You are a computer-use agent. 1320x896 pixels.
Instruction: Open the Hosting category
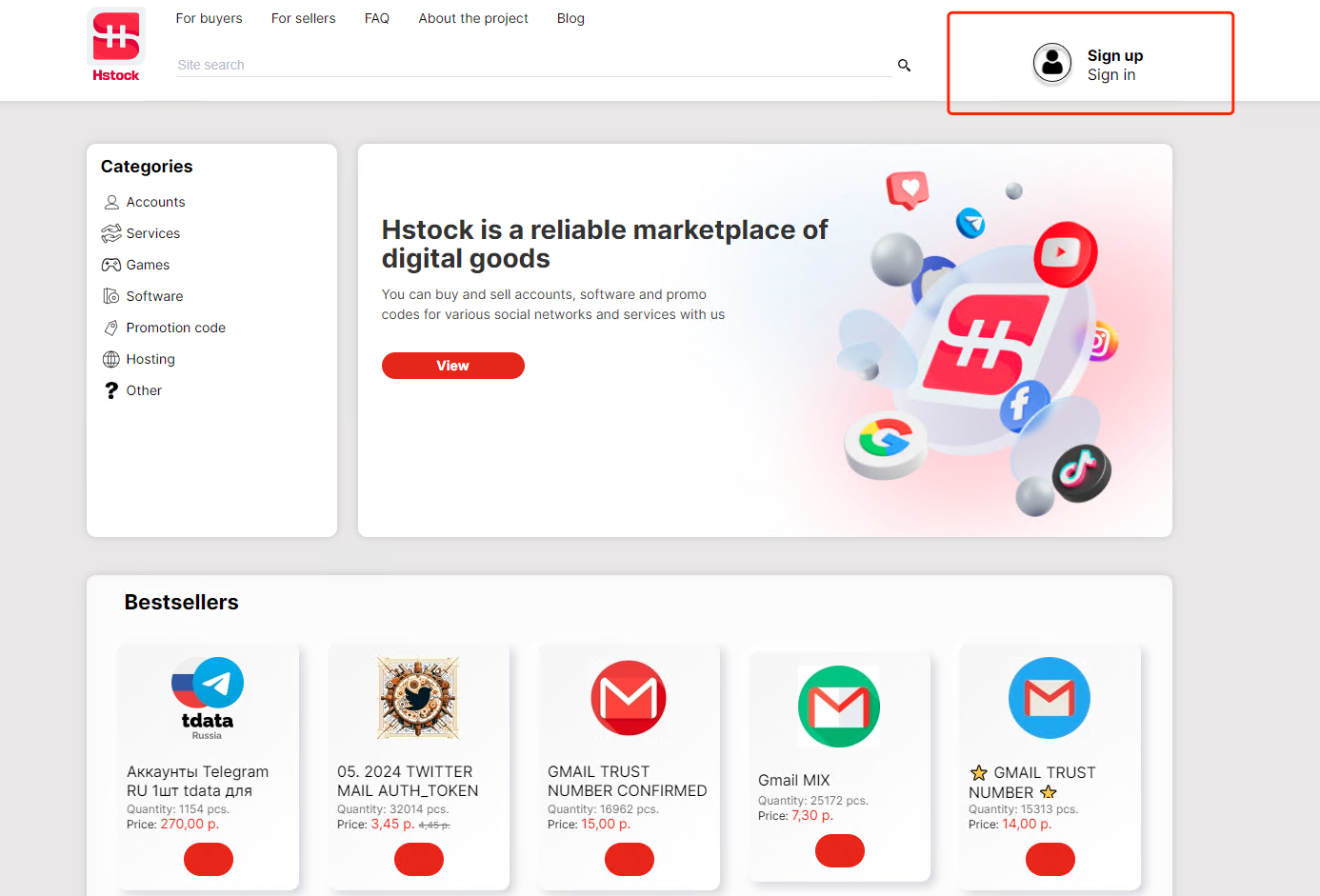150,359
